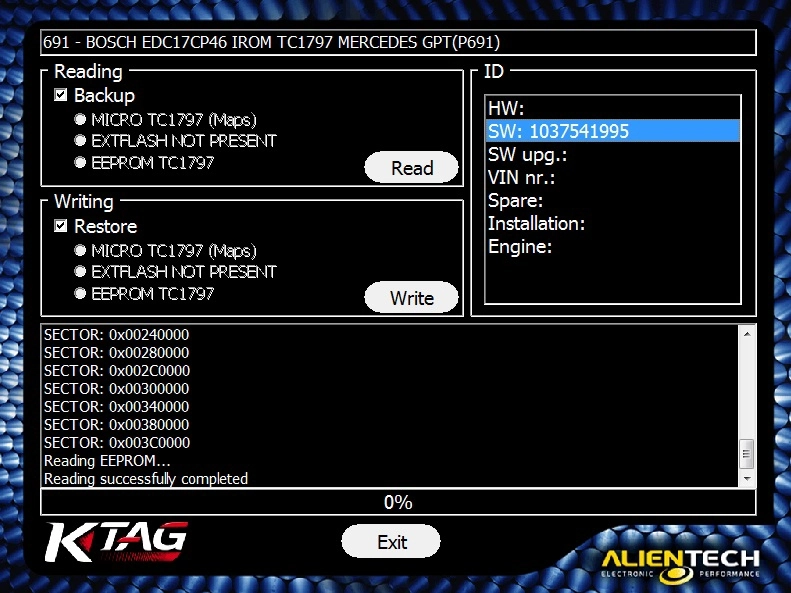791x593 pixels.
Task: Click the log scrollbar thumb
Action: (x=747, y=454)
